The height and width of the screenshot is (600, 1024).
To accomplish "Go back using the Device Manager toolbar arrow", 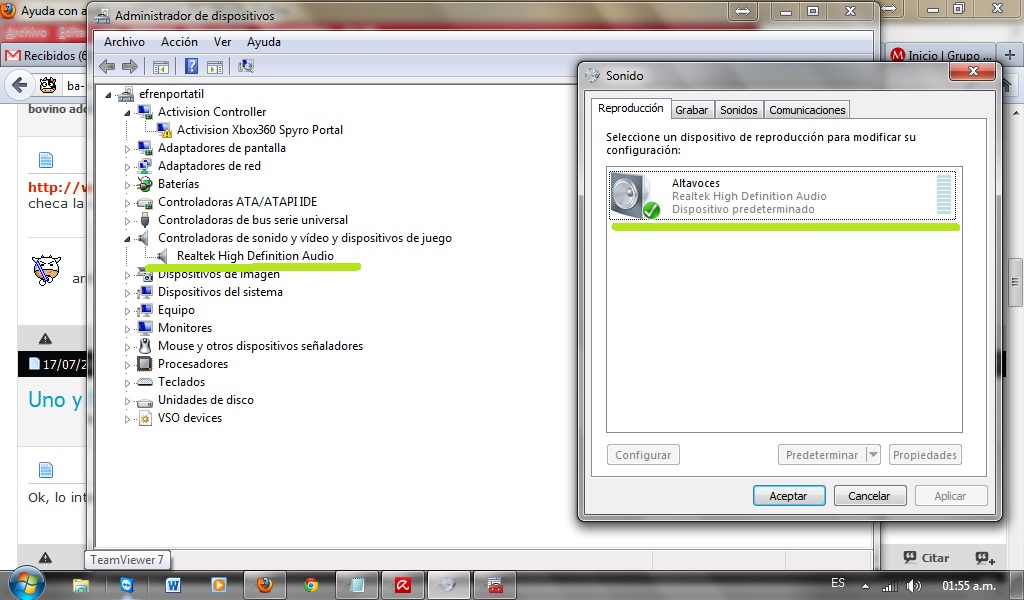I will click(x=107, y=66).
